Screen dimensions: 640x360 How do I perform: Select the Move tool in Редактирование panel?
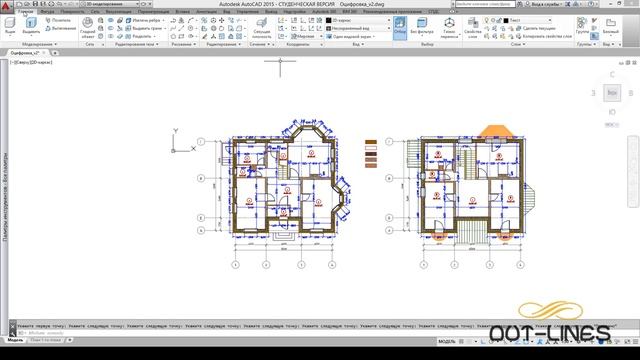click(222, 20)
